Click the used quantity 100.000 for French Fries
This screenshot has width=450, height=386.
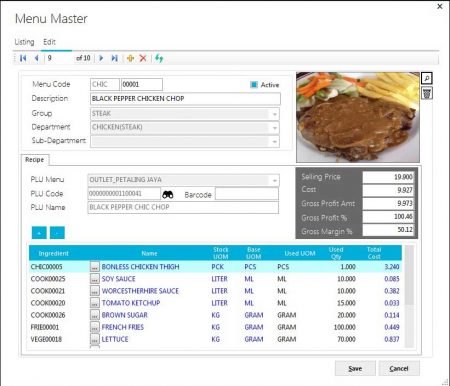[x=345, y=327]
